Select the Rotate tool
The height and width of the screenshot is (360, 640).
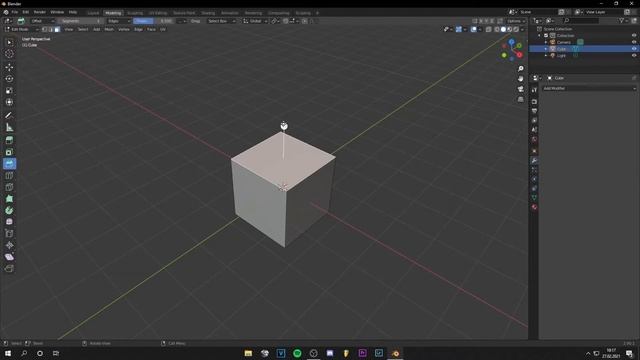(x=9, y=79)
